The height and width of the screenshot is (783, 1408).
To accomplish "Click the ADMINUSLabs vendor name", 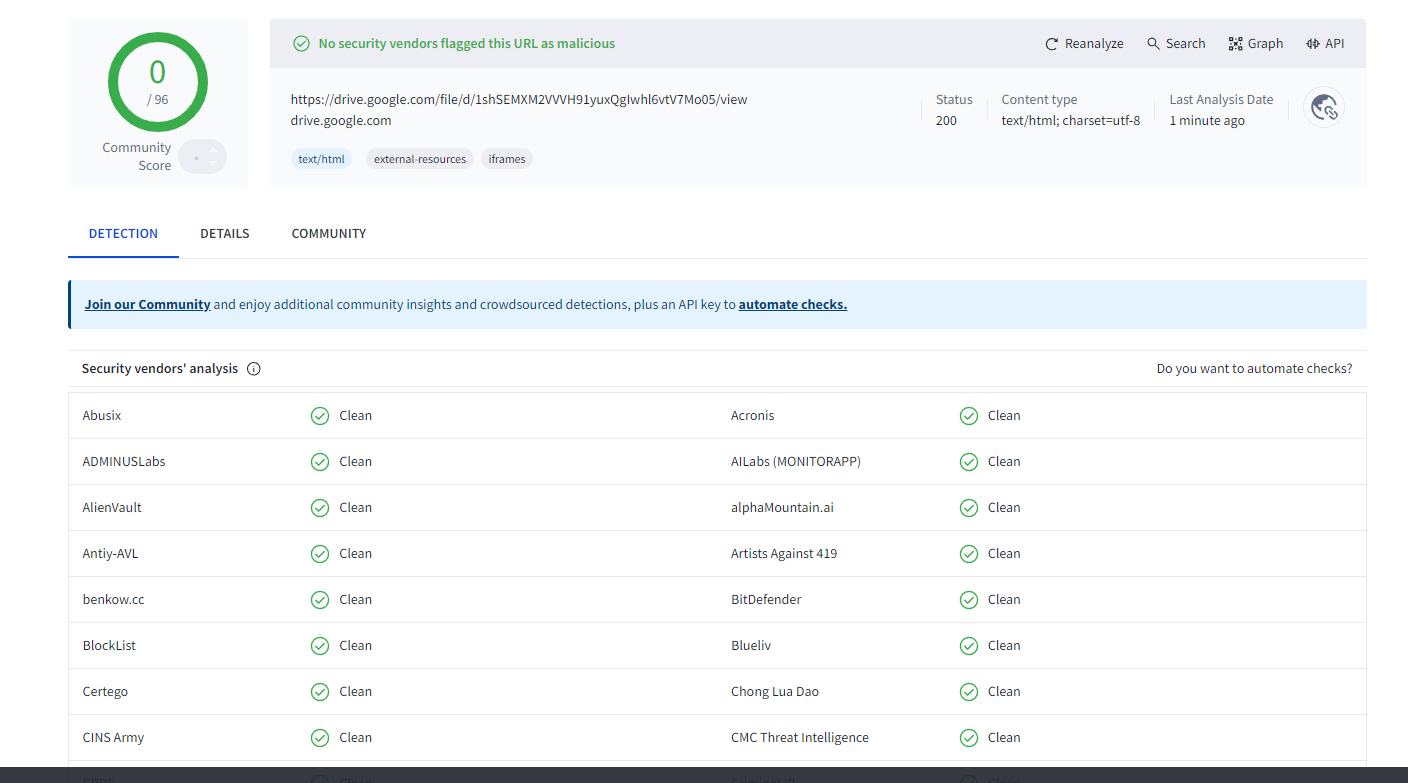I will [124, 462].
